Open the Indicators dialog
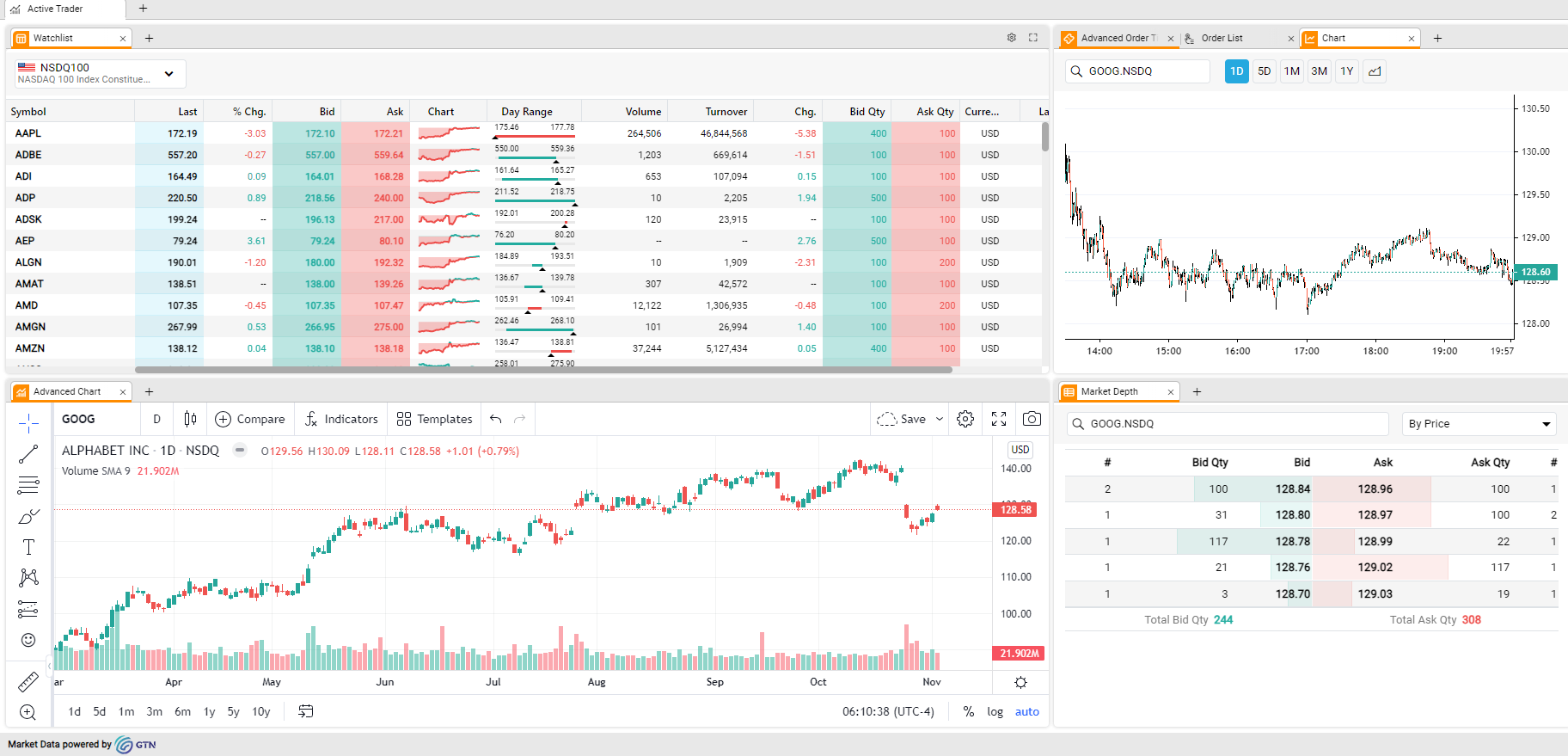The height and width of the screenshot is (756, 1568). [341, 419]
